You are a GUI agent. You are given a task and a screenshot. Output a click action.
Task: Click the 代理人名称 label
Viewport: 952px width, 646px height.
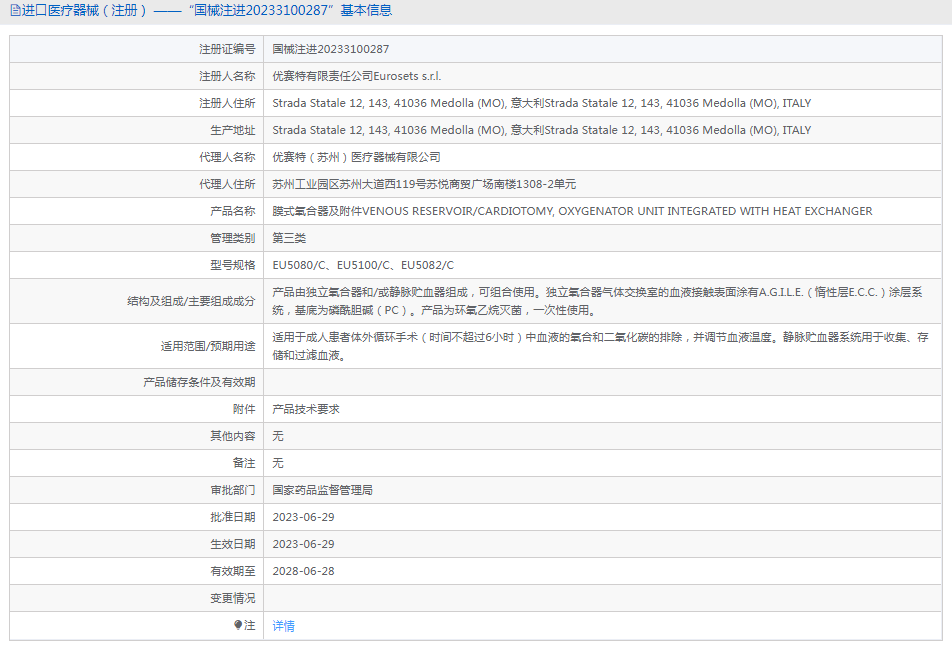tap(227, 157)
